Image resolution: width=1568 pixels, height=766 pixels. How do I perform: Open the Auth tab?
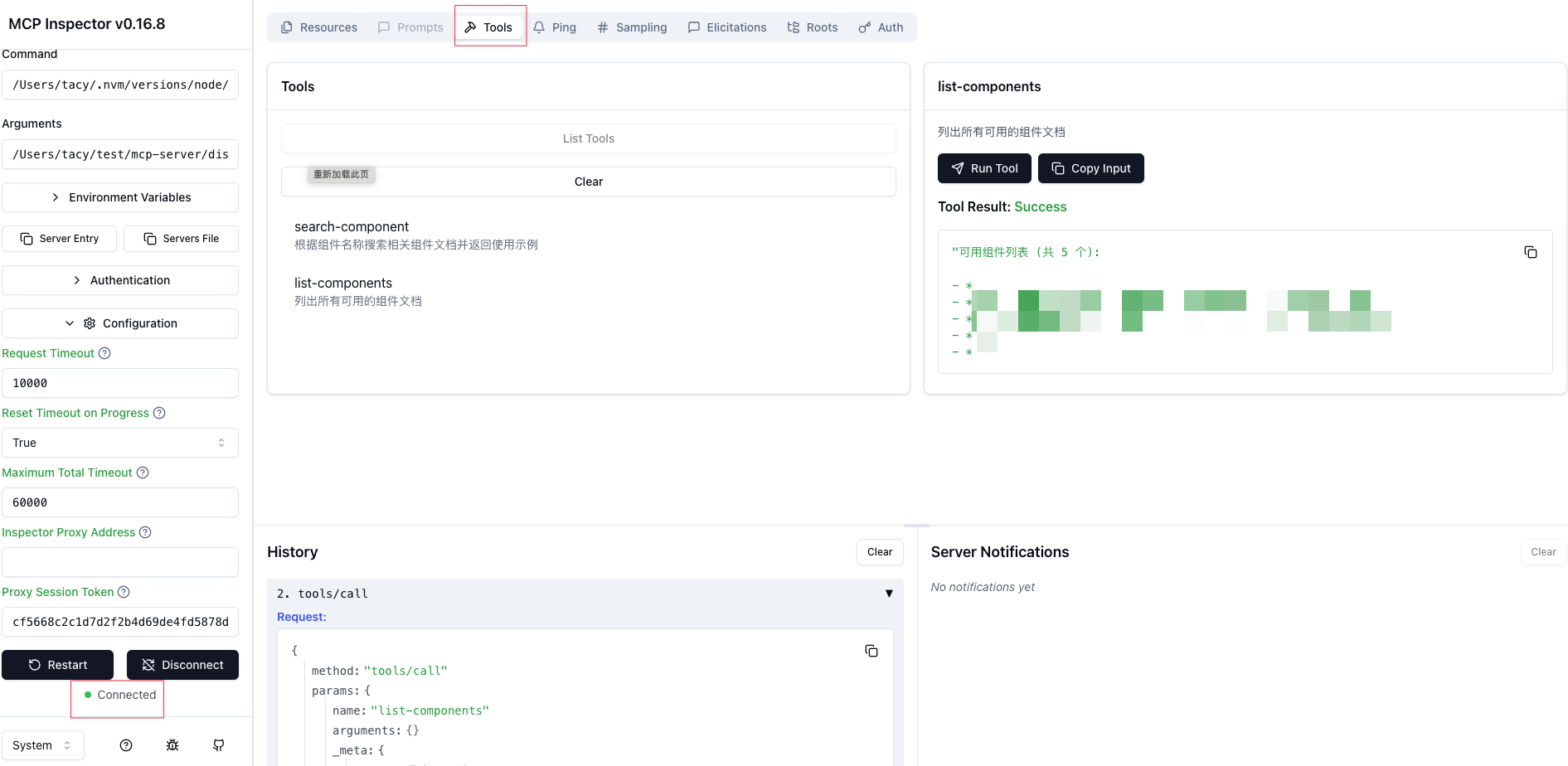pyautogui.click(x=881, y=27)
